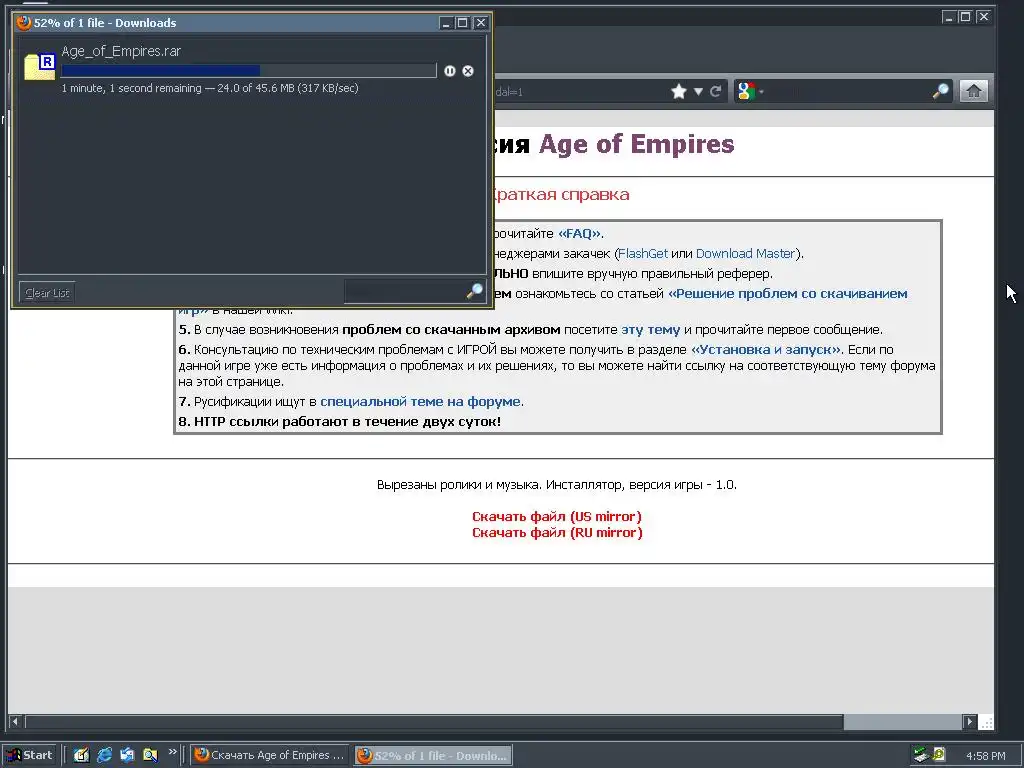Screen dimensions: 1024x768
Task: Open the URL history dropdown arrow
Action: [698, 91]
